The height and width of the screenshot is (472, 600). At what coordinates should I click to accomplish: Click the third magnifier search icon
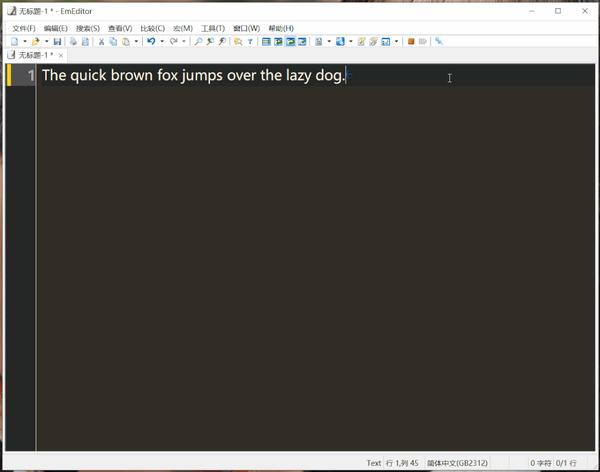tap(222, 42)
